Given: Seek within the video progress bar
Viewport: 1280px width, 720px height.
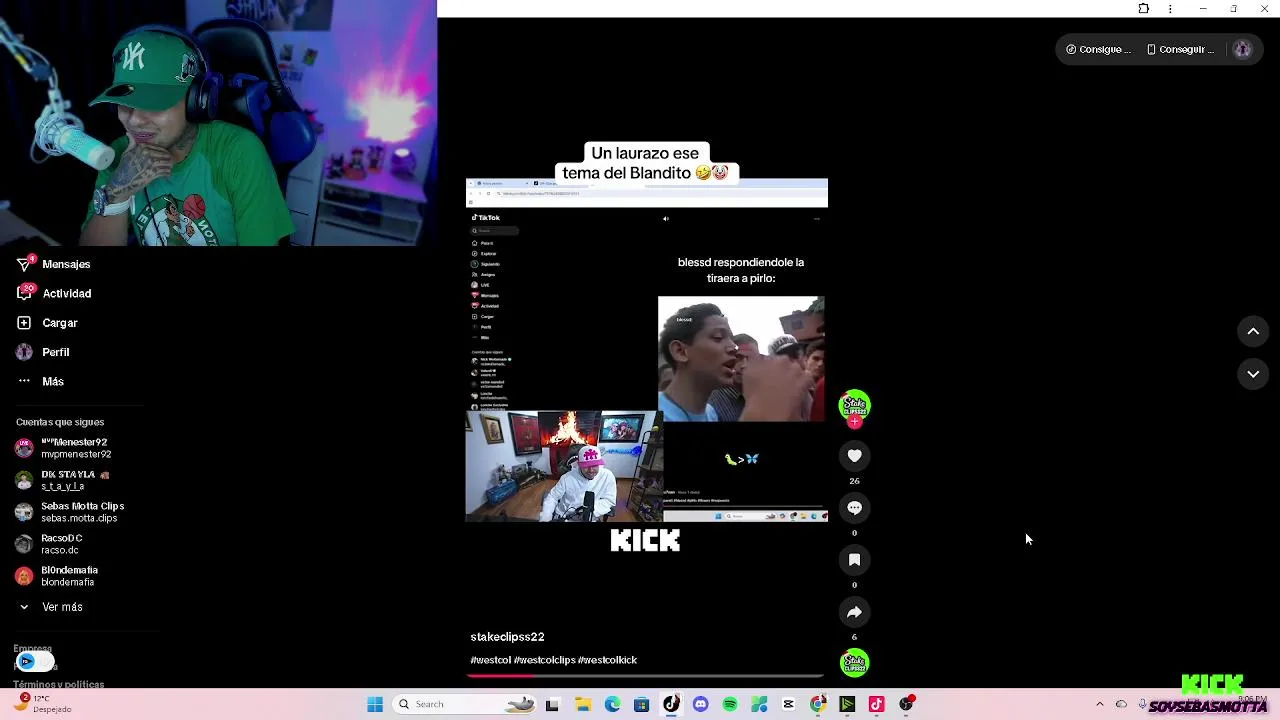Looking at the screenshot, I should [x=646, y=676].
